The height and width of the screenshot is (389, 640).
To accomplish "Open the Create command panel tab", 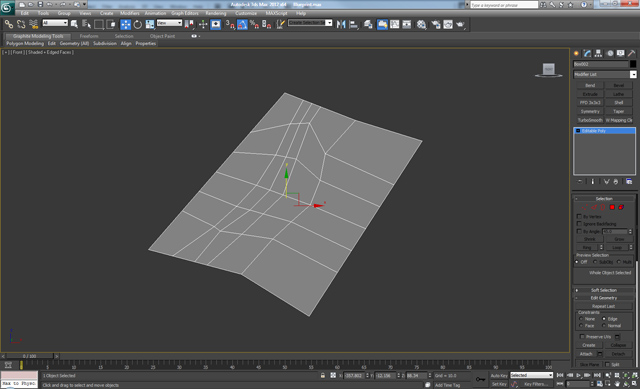I will tap(576, 53).
